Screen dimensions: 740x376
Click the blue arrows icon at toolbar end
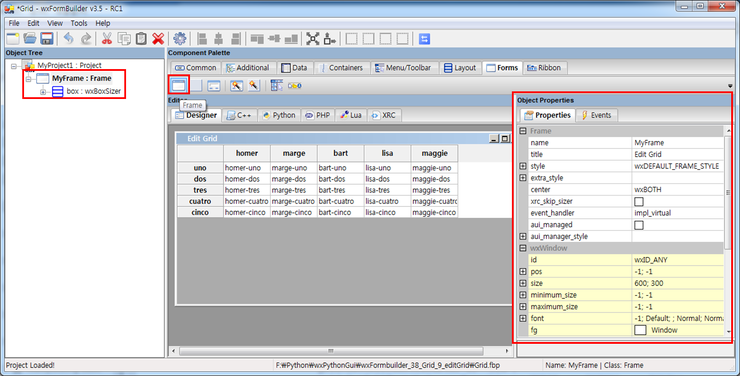[424, 39]
